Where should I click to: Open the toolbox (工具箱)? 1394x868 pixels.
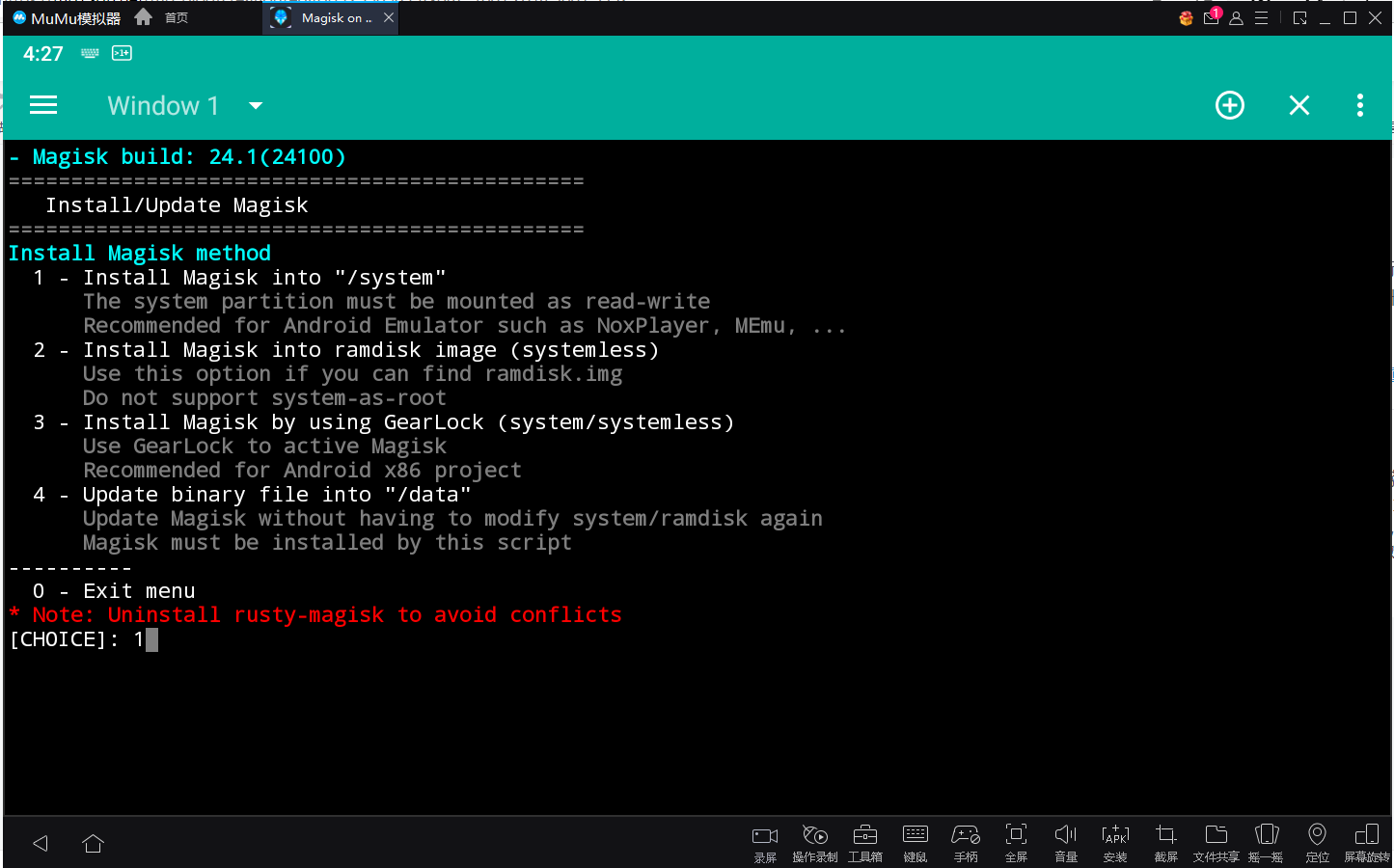pyautogui.click(x=865, y=843)
